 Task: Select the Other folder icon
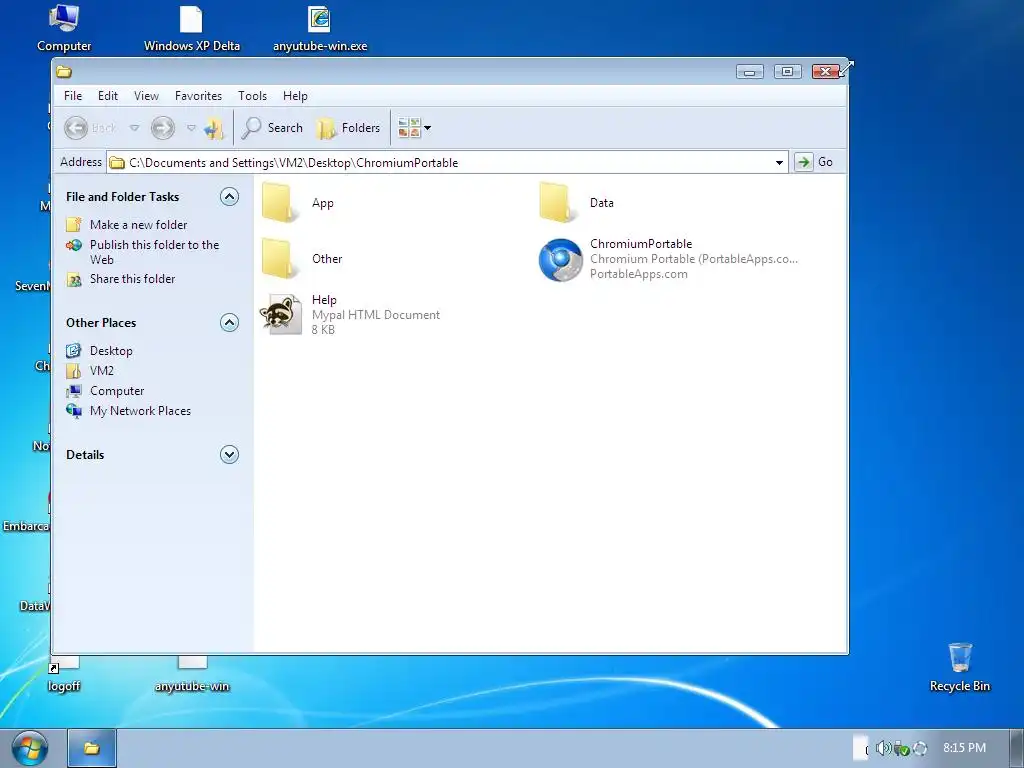coord(278,259)
